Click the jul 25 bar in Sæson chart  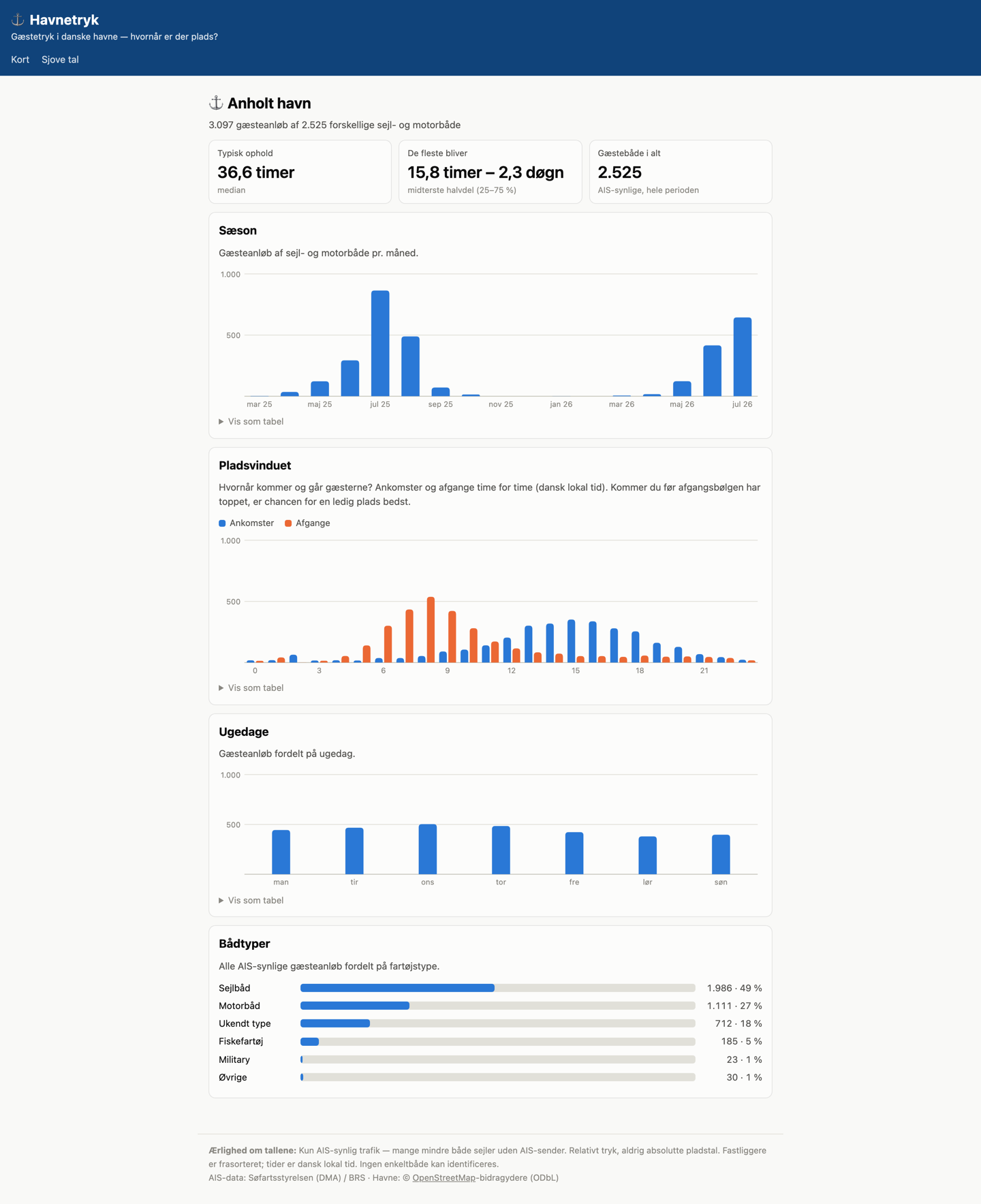point(380,343)
